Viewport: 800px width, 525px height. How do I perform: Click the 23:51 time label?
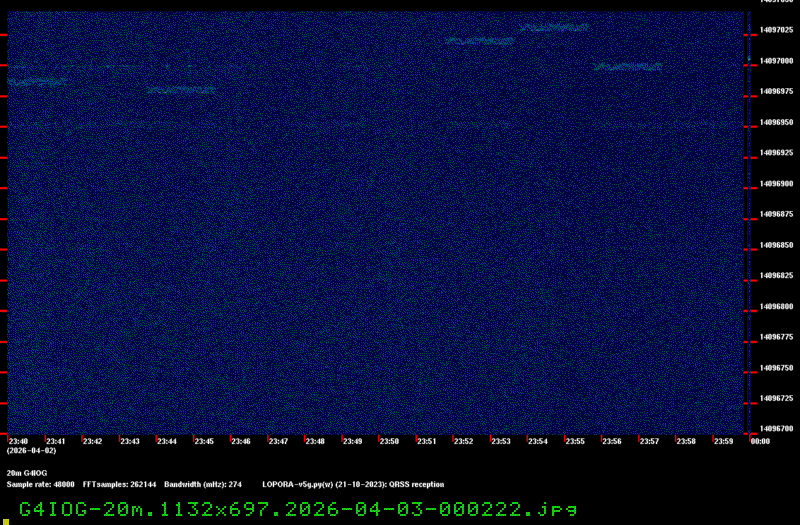(x=427, y=441)
